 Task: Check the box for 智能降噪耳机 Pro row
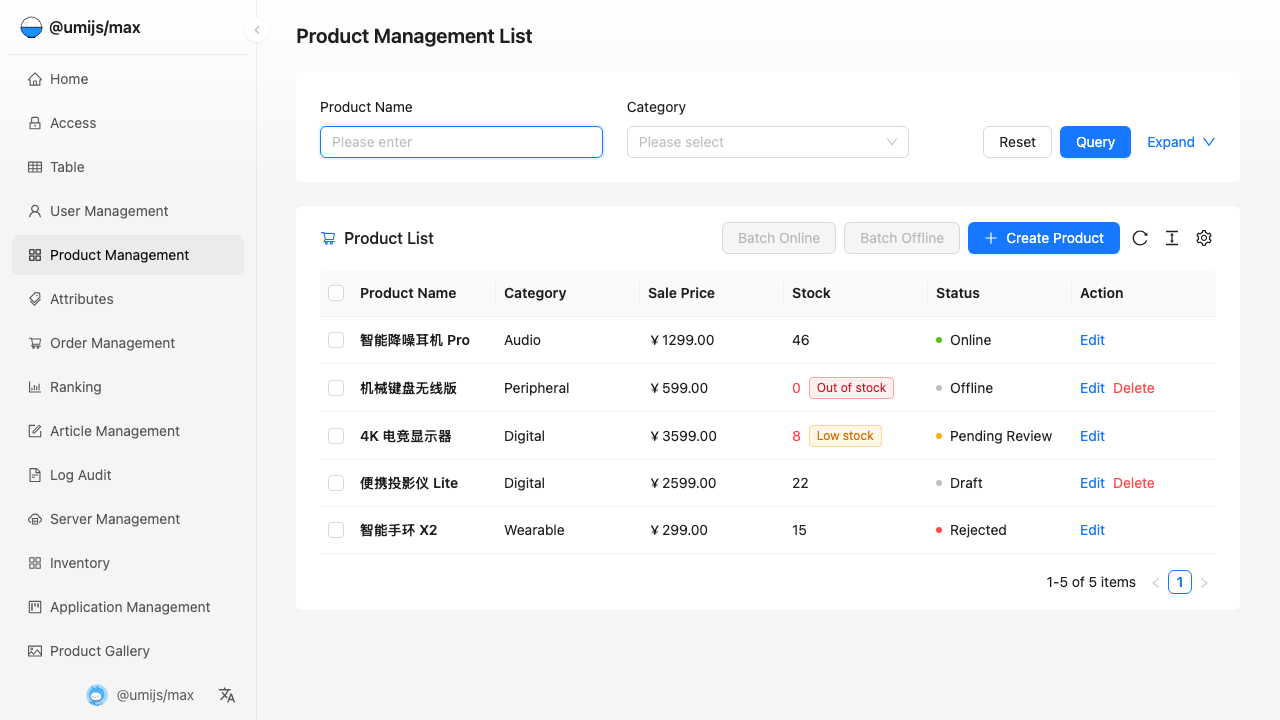click(336, 340)
